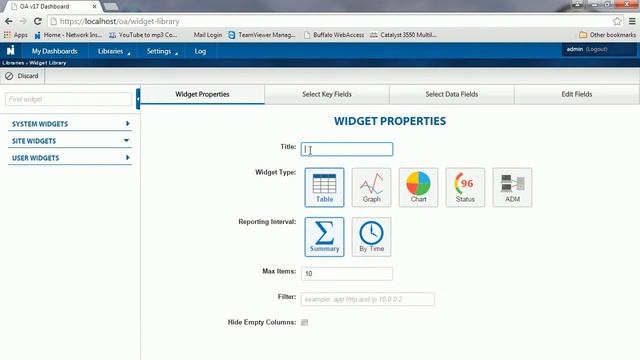Viewport: 640px width, 360px height.
Task: Go back in the browser
Action: 9,21
